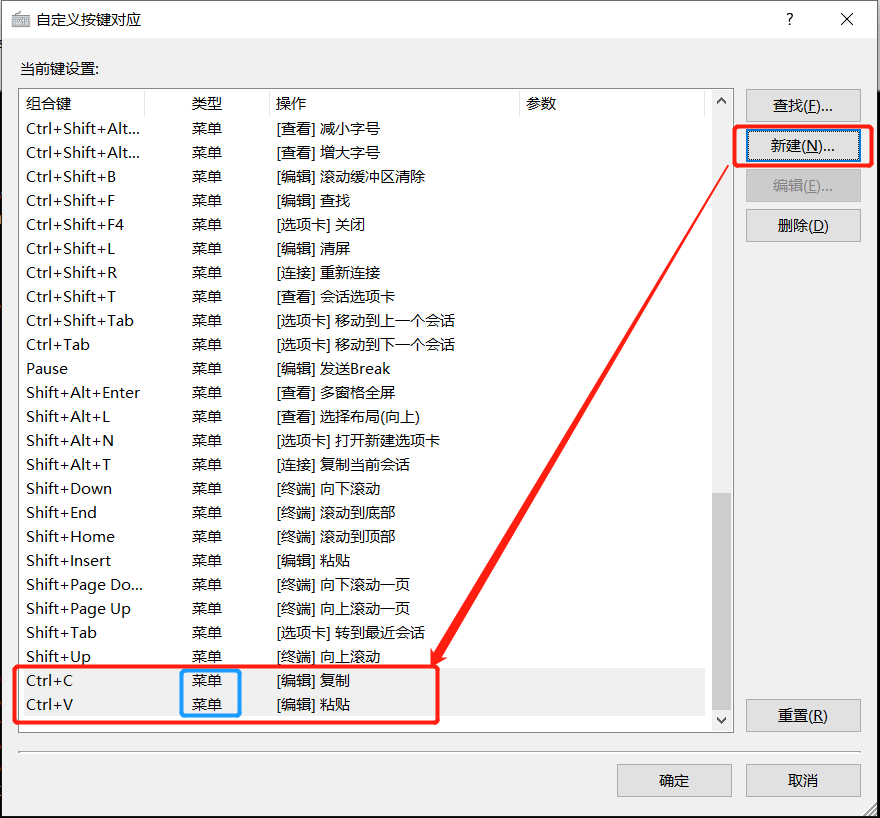Click the 删除(D) button
This screenshot has height=818, width=880.
click(803, 225)
